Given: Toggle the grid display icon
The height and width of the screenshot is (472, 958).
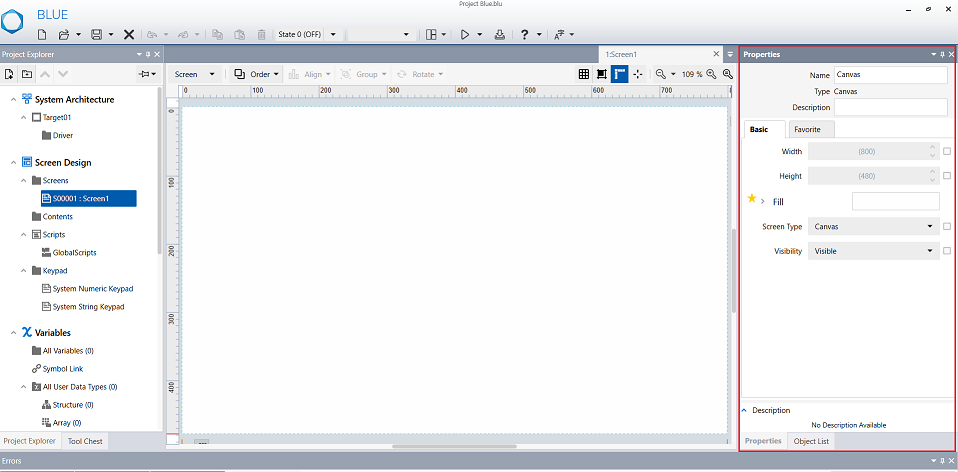Looking at the screenshot, I should 584,74.
